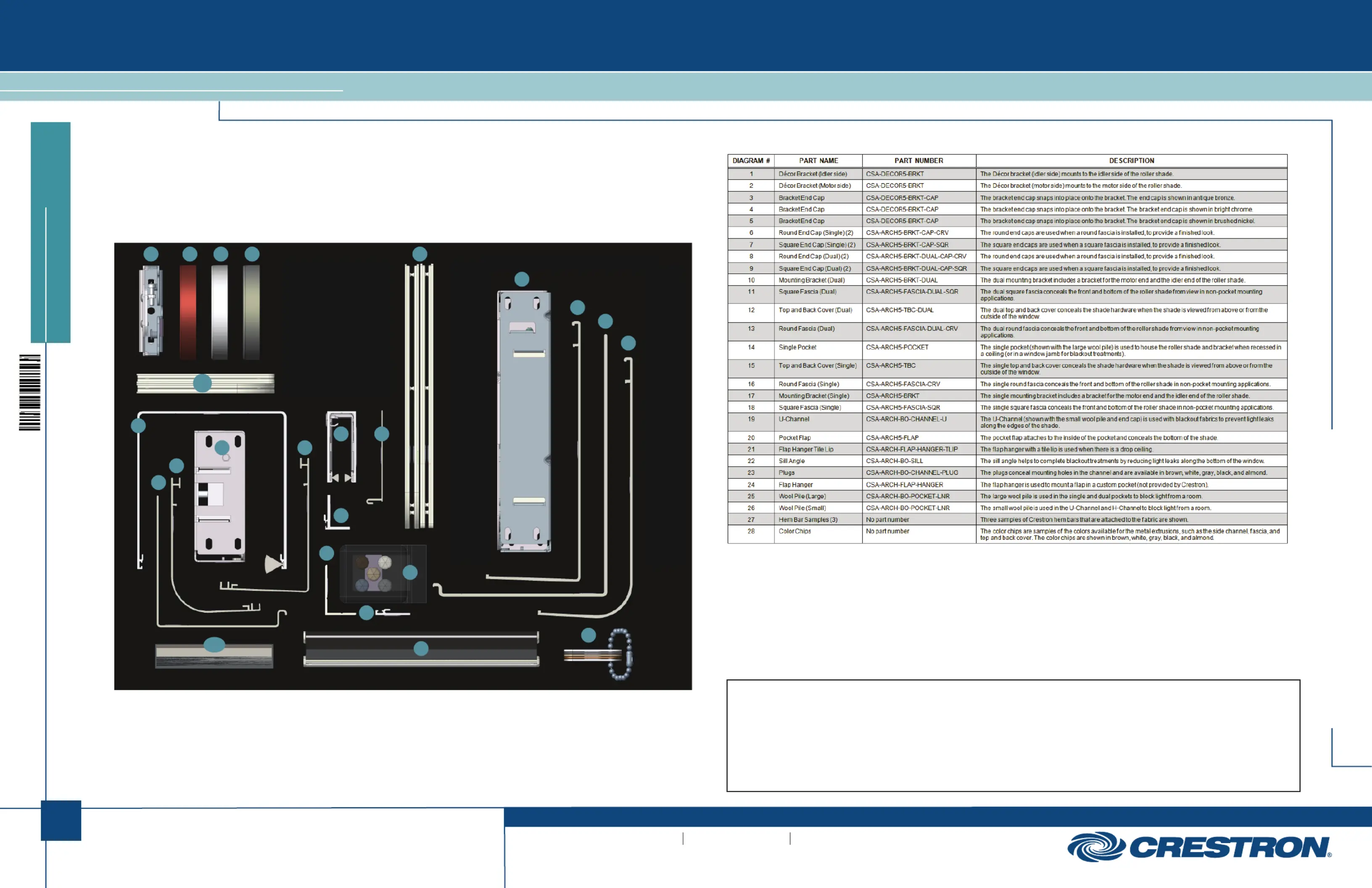Click the callout dot above the red end cap

[x=190, y=254]
